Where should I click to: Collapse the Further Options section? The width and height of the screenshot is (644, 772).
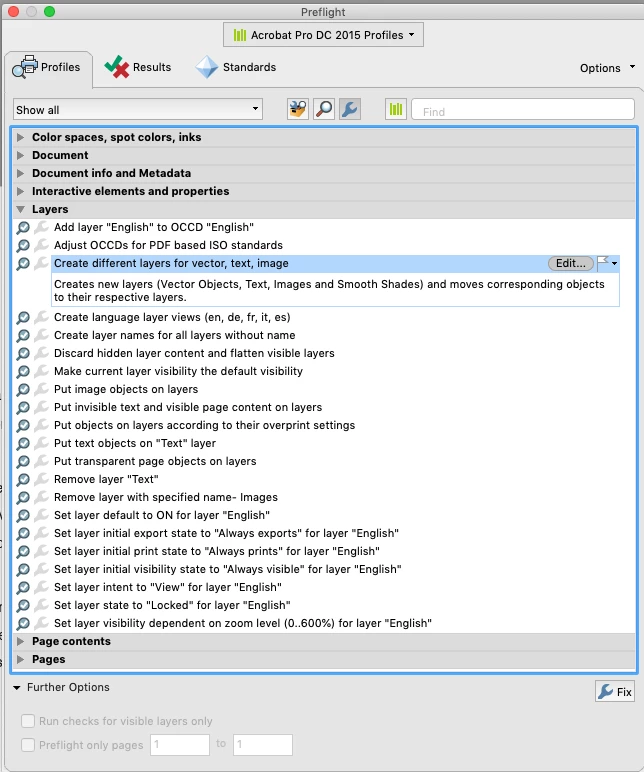coord(17,687)
